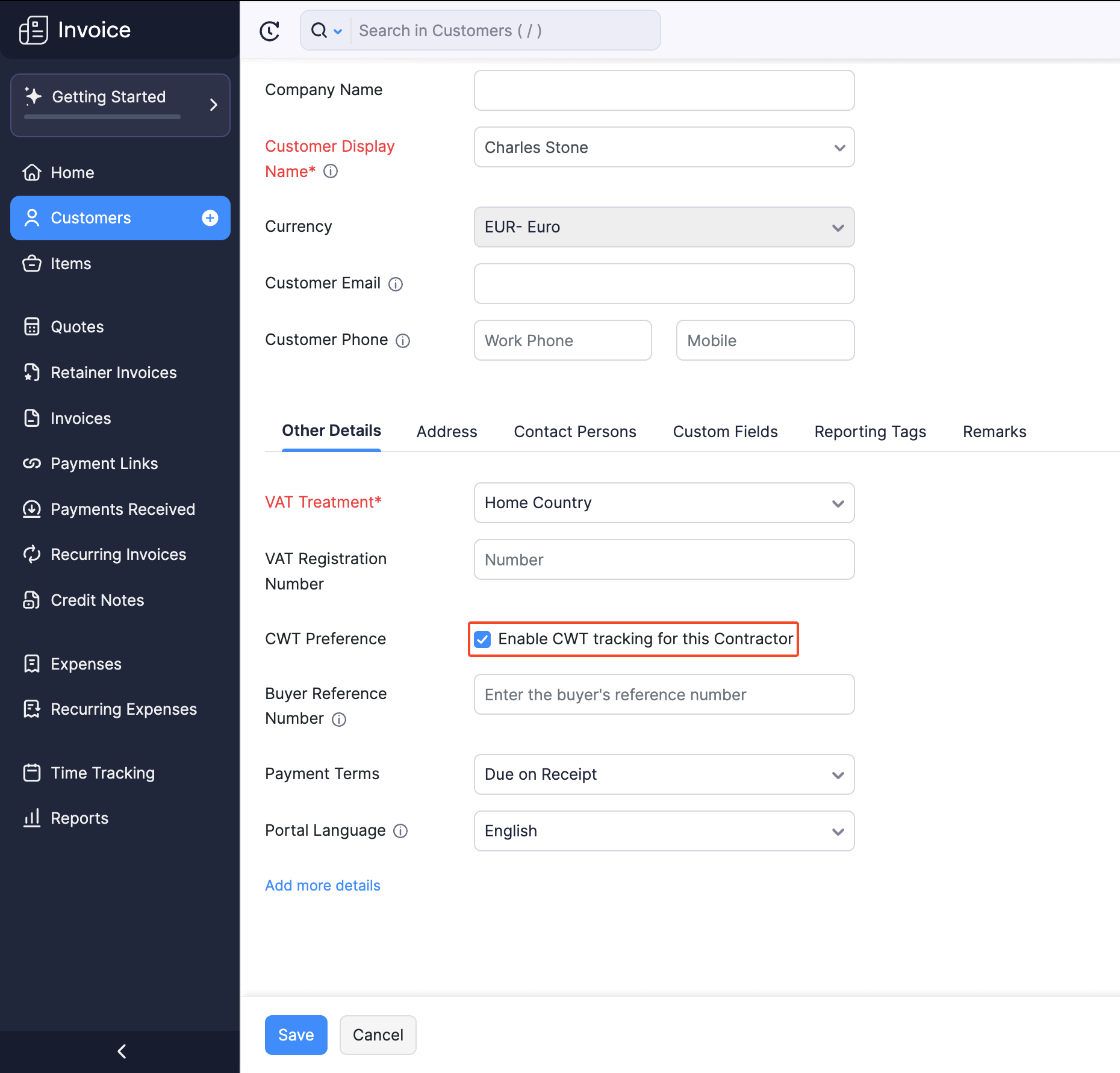Open the Custom Fields tab
The width and height of the screenshot is (1120, 1073).
[725, 431]
